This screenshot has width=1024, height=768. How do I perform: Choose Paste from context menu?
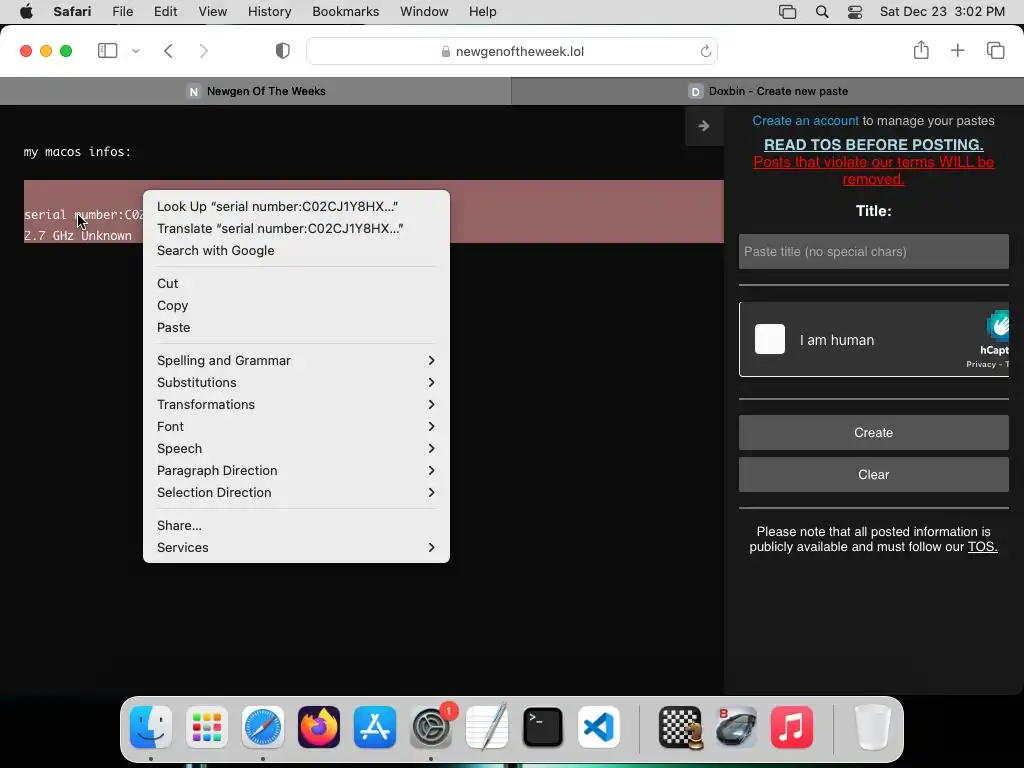tap(296, 328)
